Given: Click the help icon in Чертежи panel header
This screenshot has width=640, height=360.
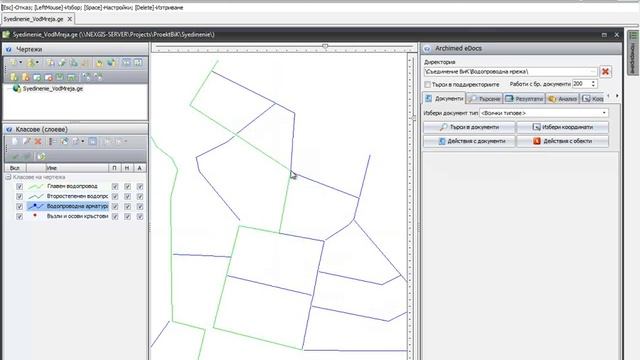Looking at the screenshot, I should coord(9,49).
